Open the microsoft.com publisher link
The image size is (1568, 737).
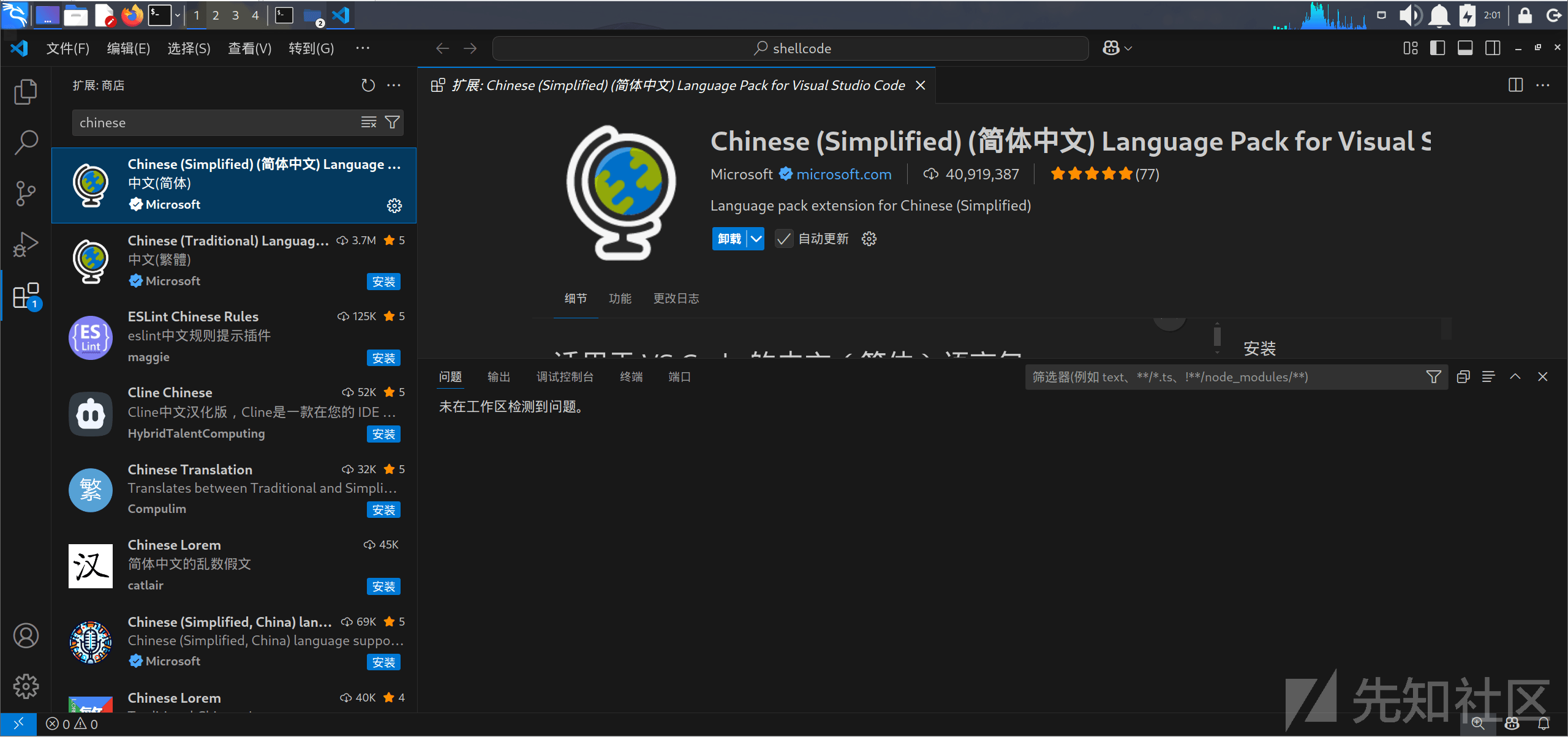[x=843, y=174]
